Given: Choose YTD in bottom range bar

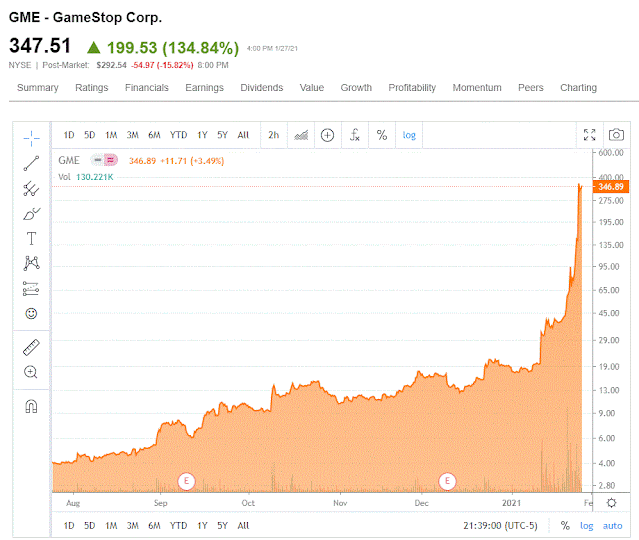Looking at the screenshot, I should 178,526.
